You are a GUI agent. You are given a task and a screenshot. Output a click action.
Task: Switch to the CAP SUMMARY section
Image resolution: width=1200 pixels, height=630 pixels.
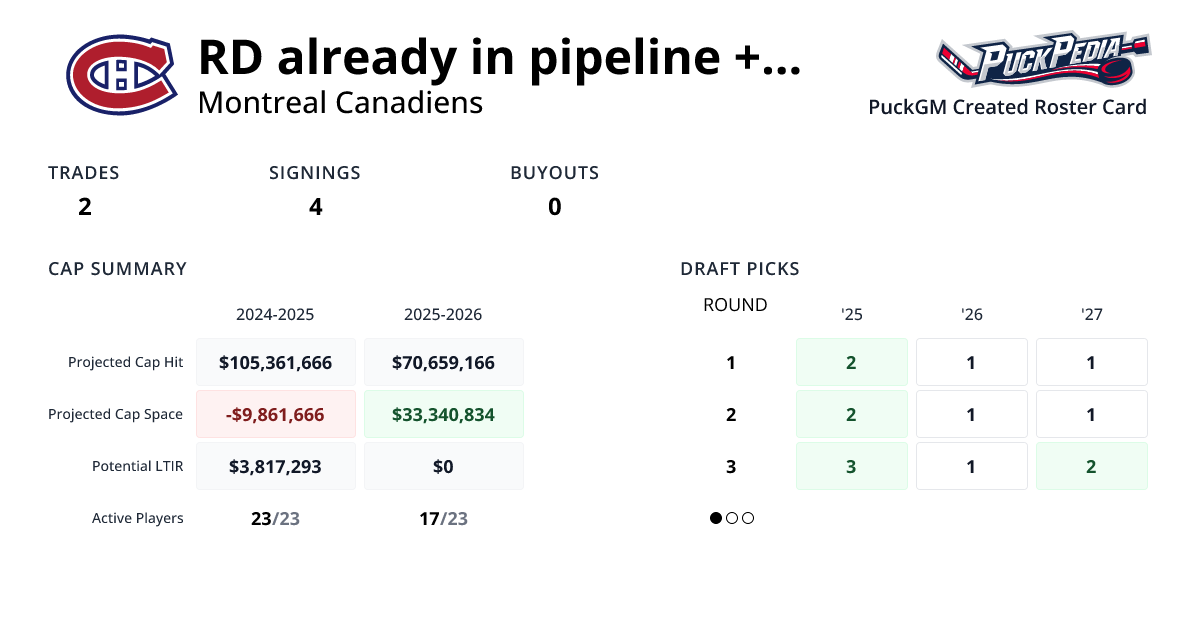point(117,268)
